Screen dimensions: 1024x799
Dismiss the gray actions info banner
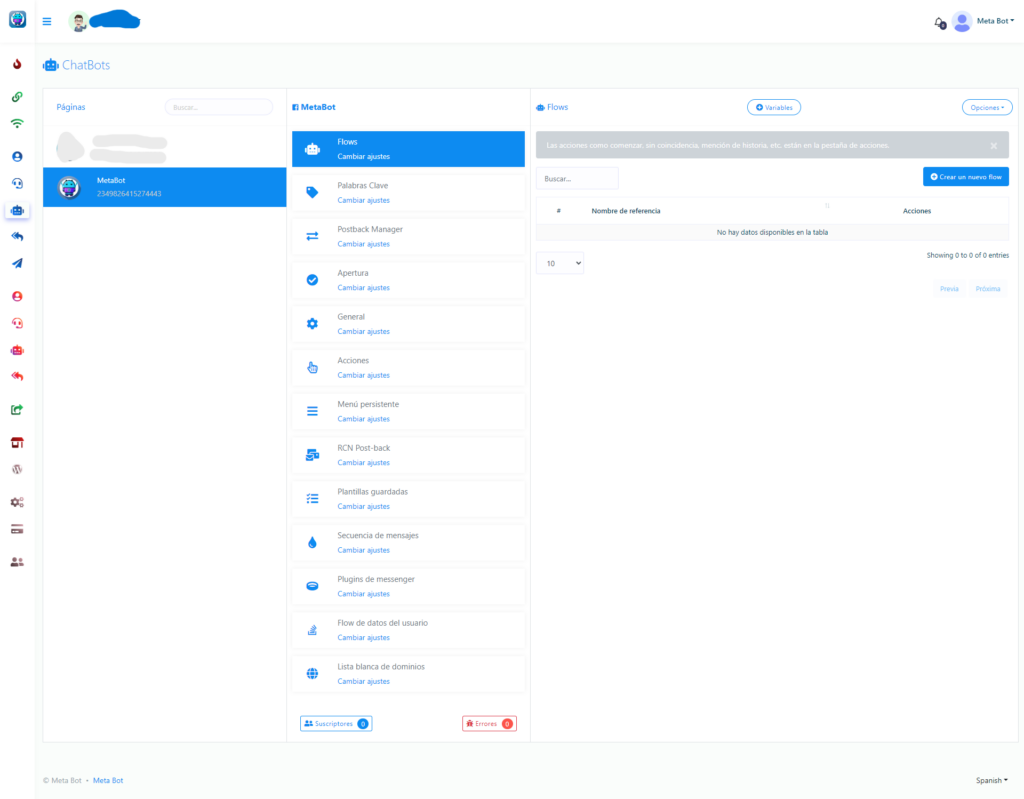click(x=993, y=146)
